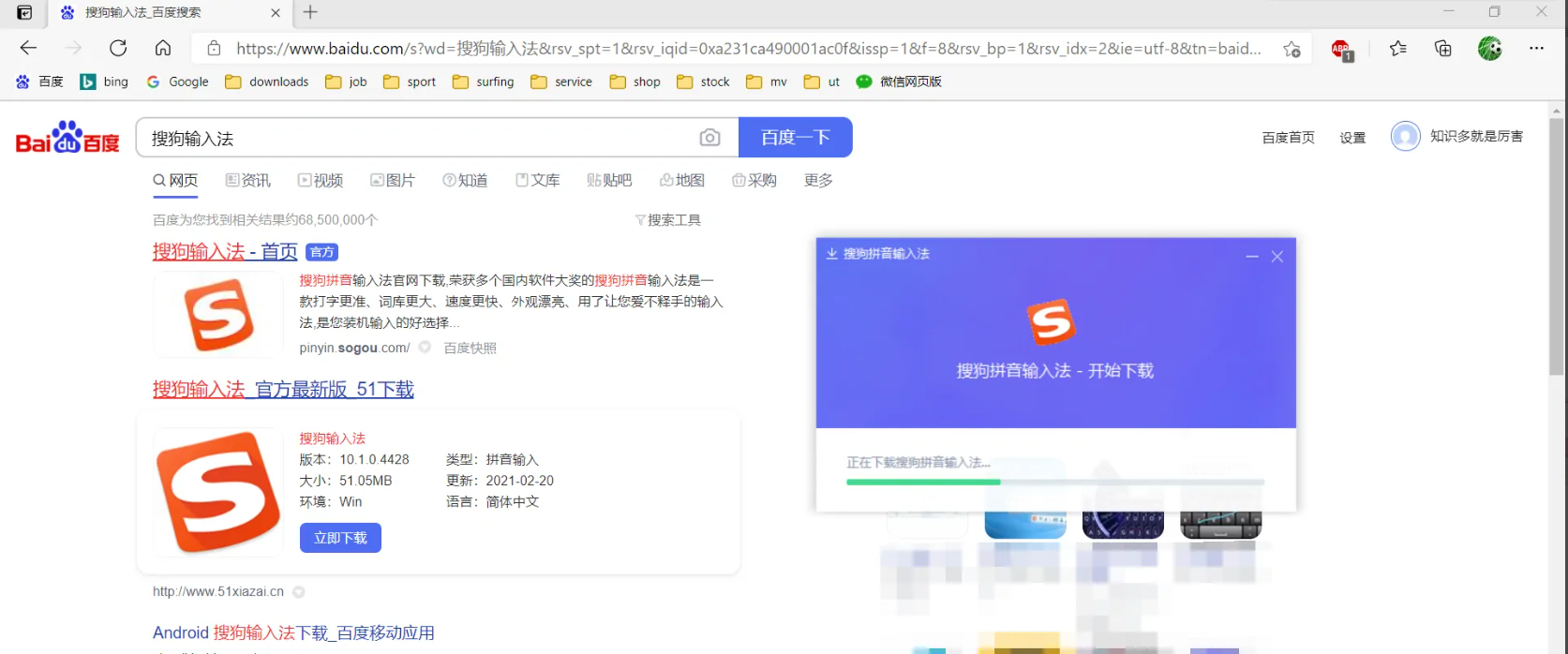Image resolution: width=1568 pixels, height=654 pixels.
Task: Open the 微信网页版 bookmark
Action: coord(899,82)
